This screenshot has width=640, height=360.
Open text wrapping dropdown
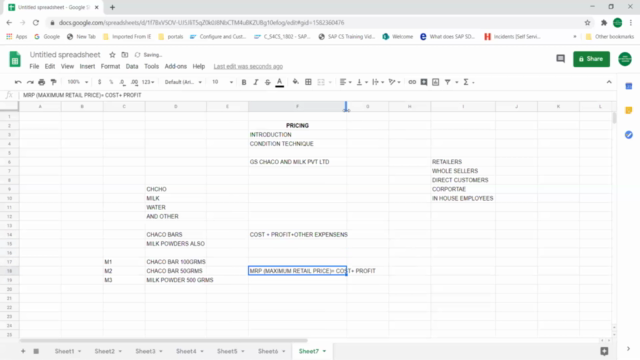[378, 82]
